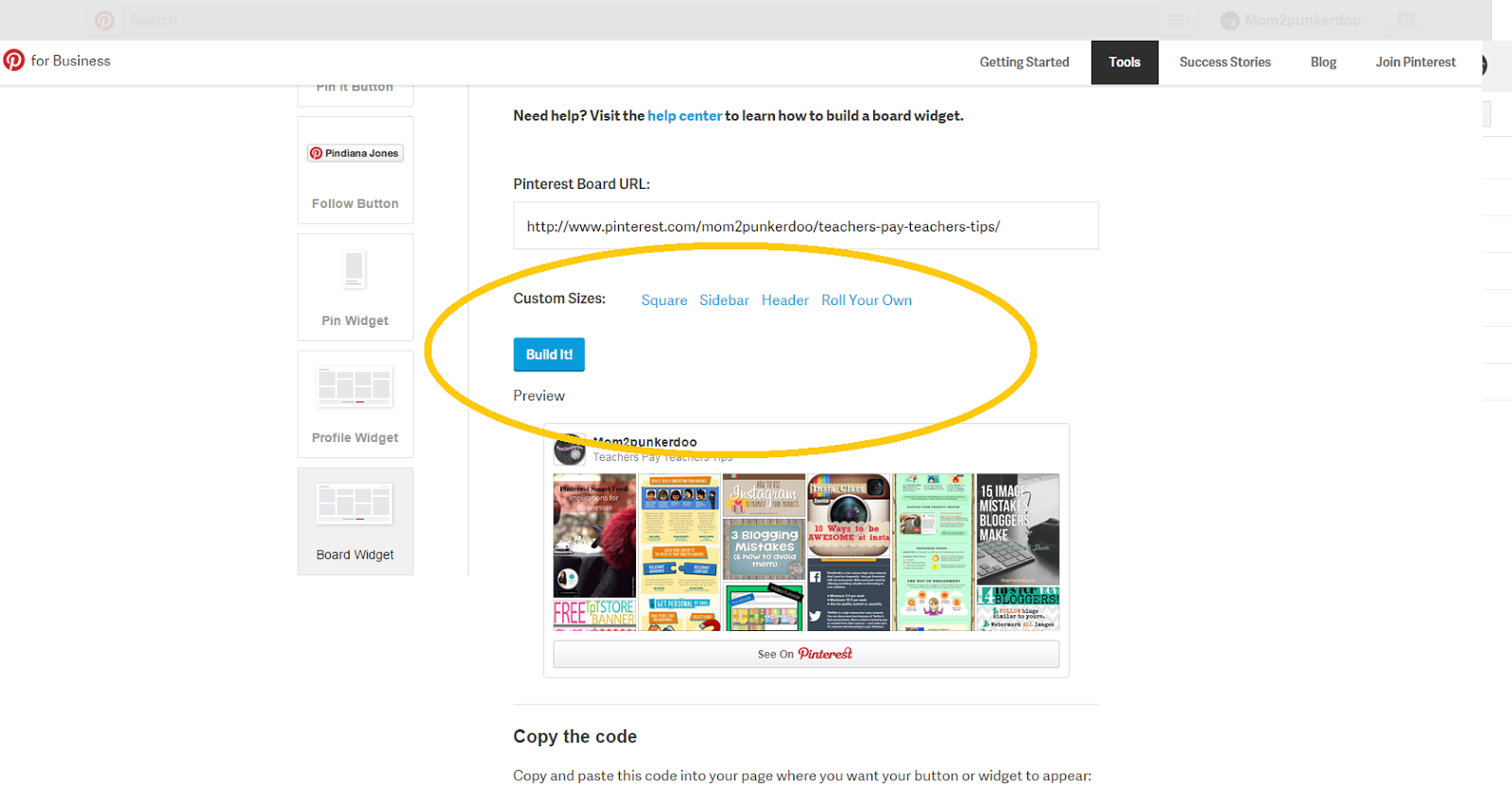Open the help center link
Screen dimensions: 1512x786
click(x=684, y=115)
